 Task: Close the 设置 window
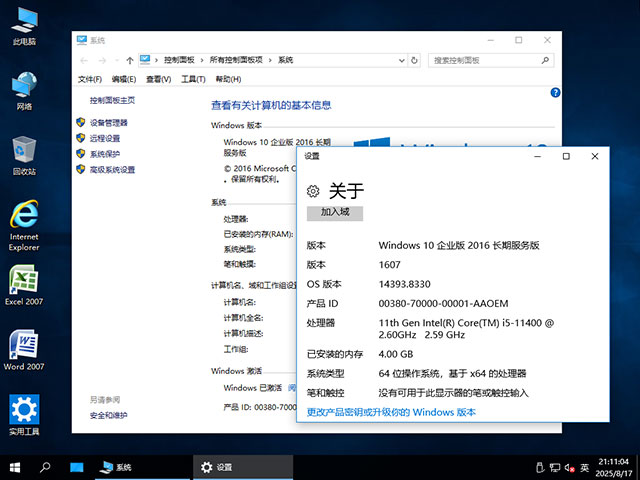(595, 156)
